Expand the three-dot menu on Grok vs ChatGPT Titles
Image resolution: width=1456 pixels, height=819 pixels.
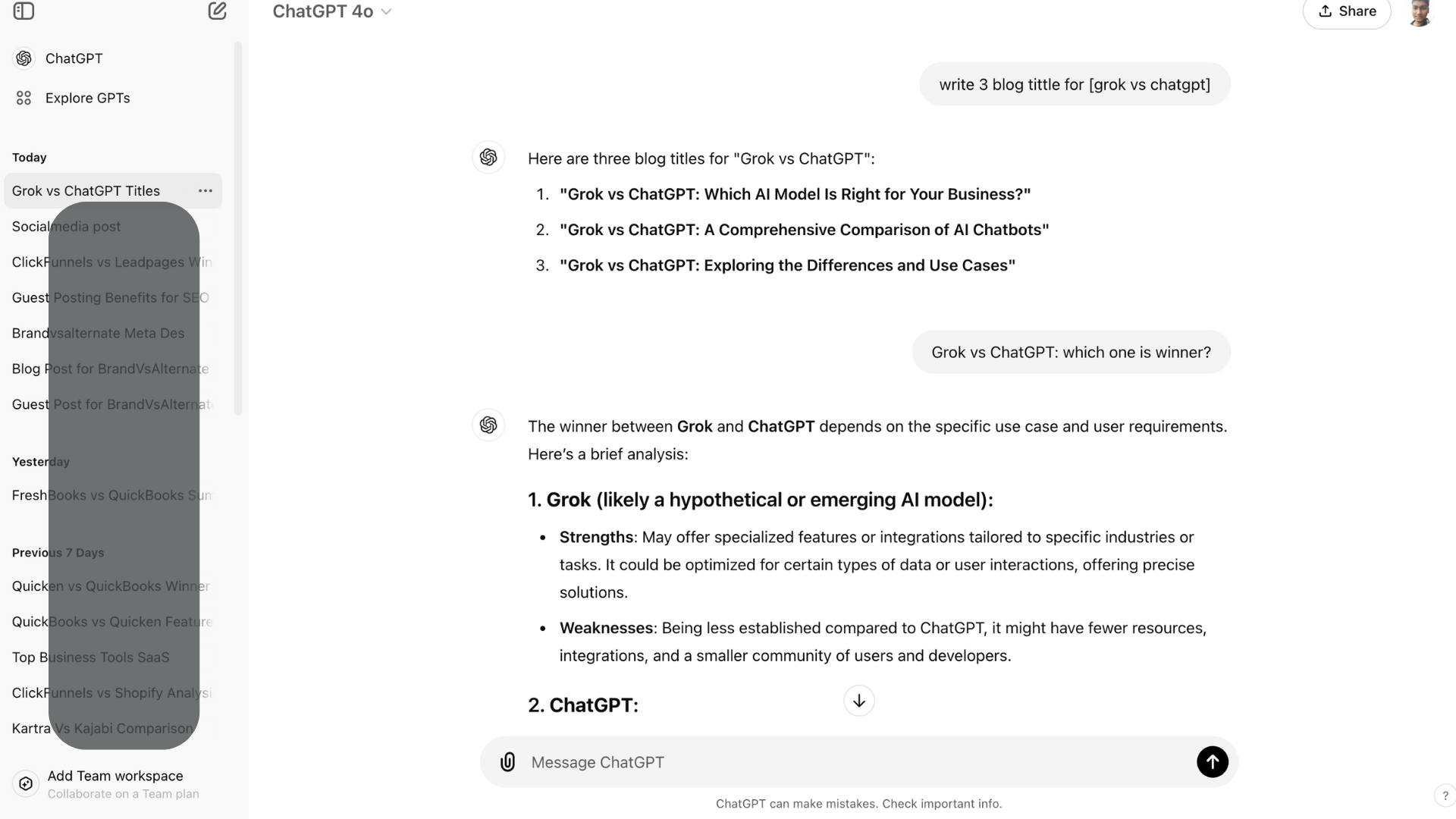(205, 190)
